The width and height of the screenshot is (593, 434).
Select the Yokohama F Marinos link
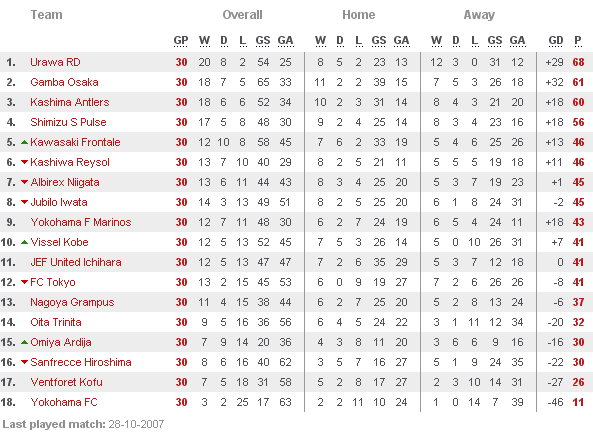coord(81,222)
